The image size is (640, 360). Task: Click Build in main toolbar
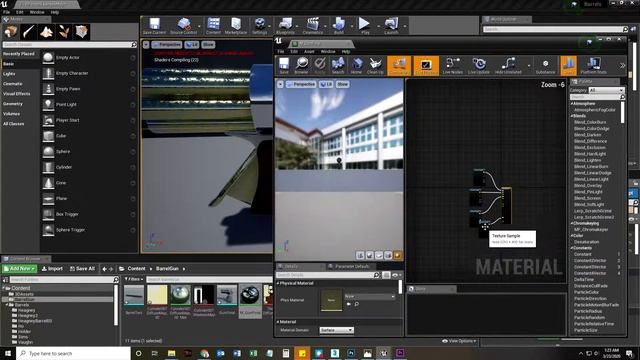pyautogui.click(x=339, y=26)
